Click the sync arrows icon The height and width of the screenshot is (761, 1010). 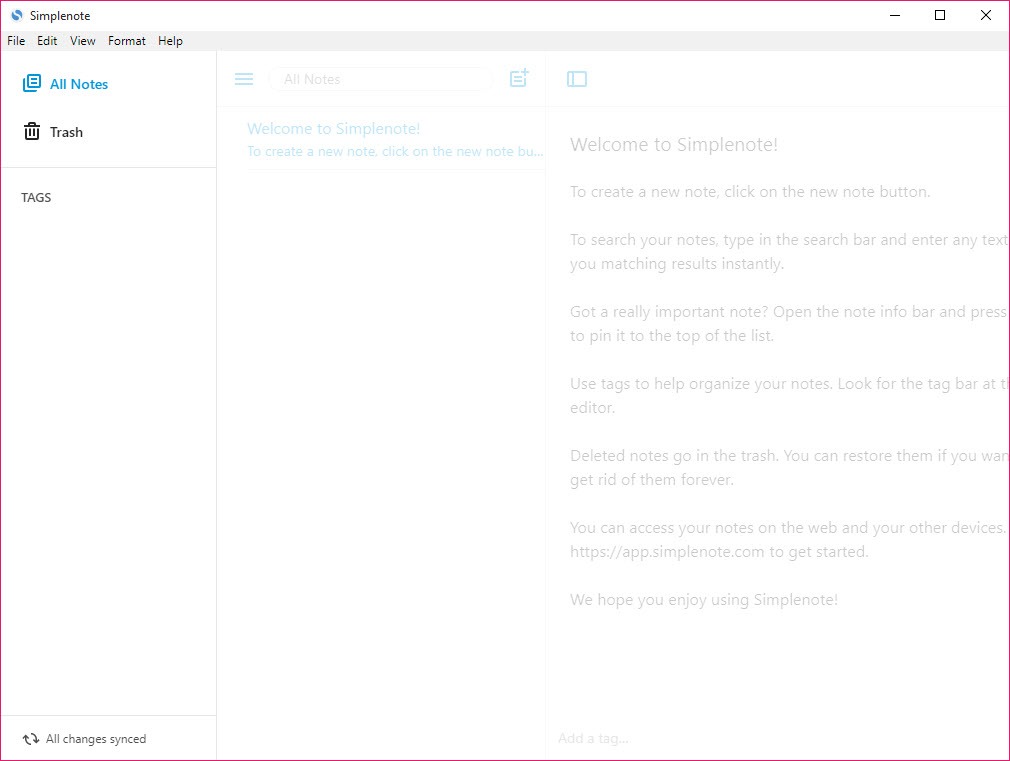pyautogui.click(x=31, y=739)
